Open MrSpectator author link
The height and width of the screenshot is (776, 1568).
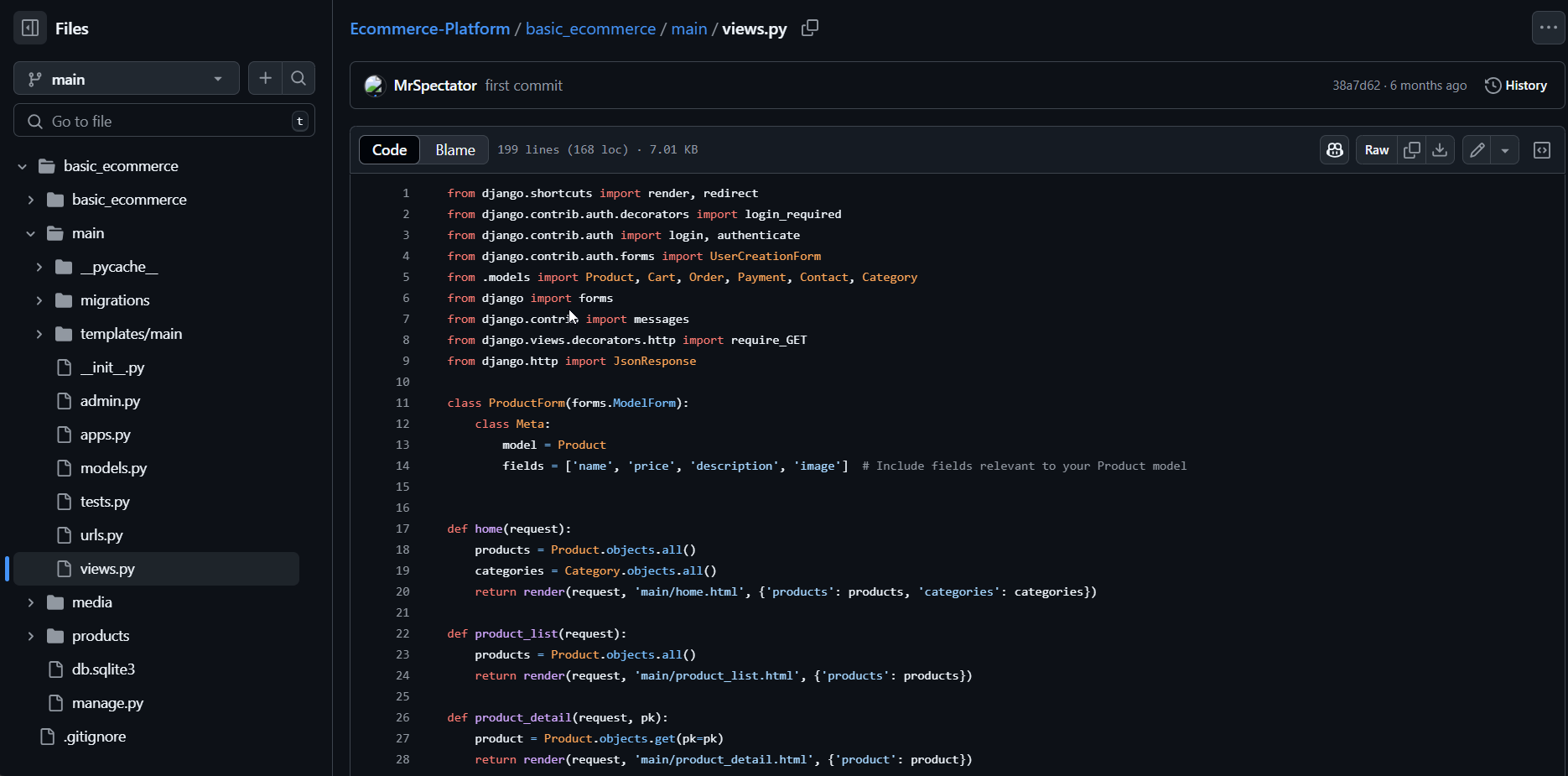(434, 86)
